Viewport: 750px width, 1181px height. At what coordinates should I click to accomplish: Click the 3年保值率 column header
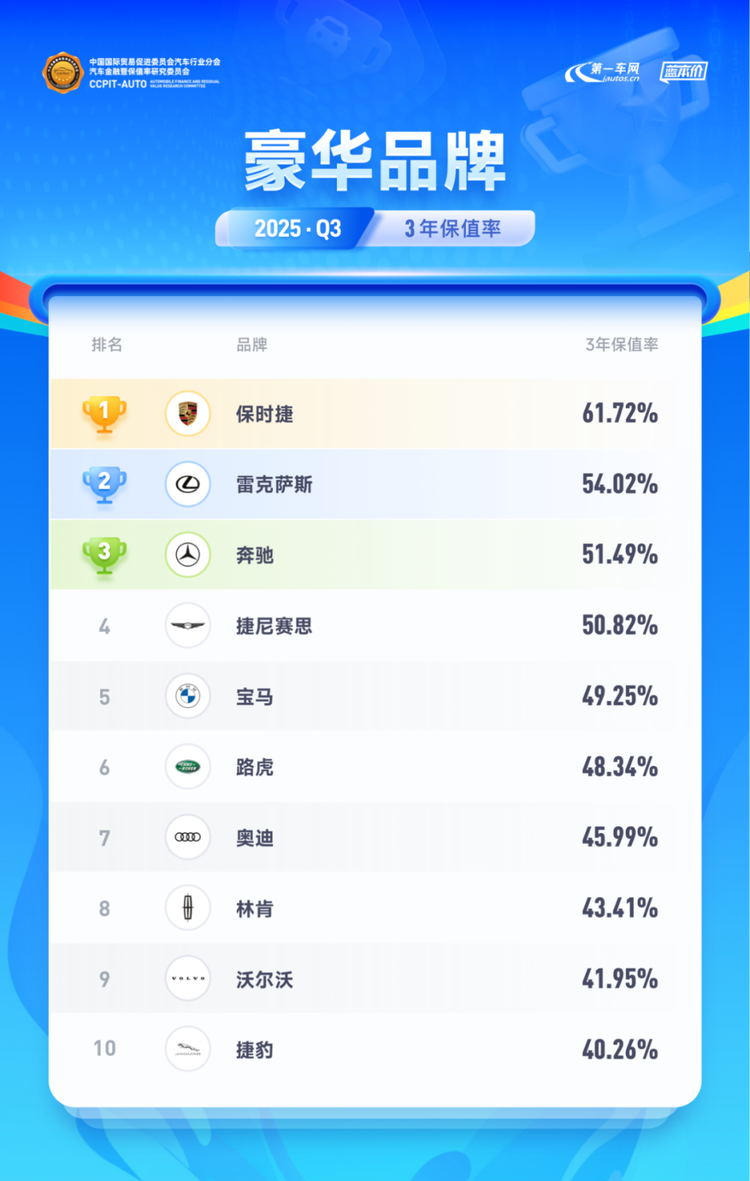[x=621, y=345]
